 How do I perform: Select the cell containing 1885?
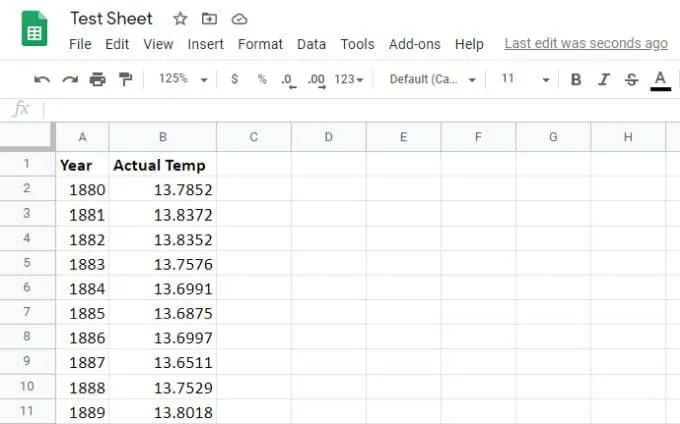[x=82, y=312]
